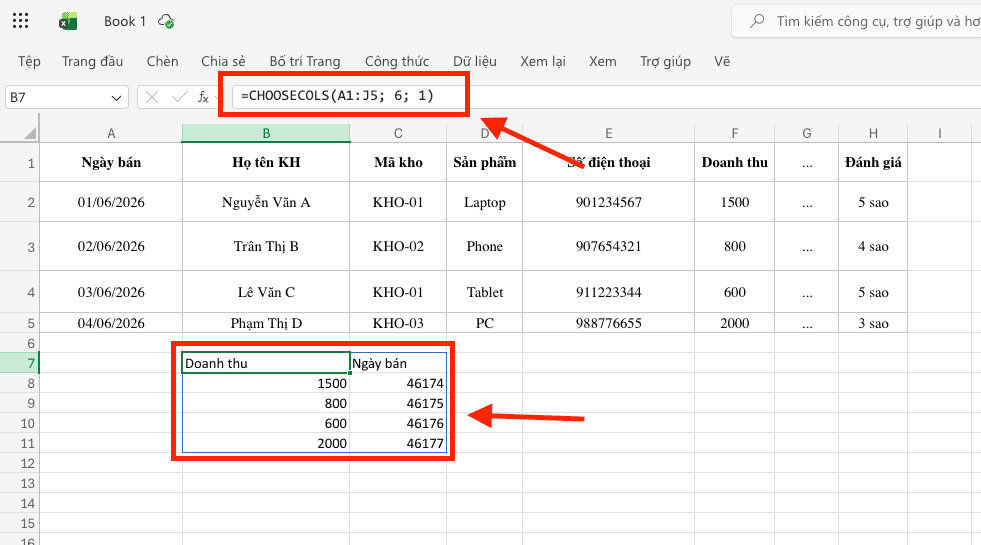Select column I header
The height and width of the screenshot is (545, 981).
(x=940, y=133)
